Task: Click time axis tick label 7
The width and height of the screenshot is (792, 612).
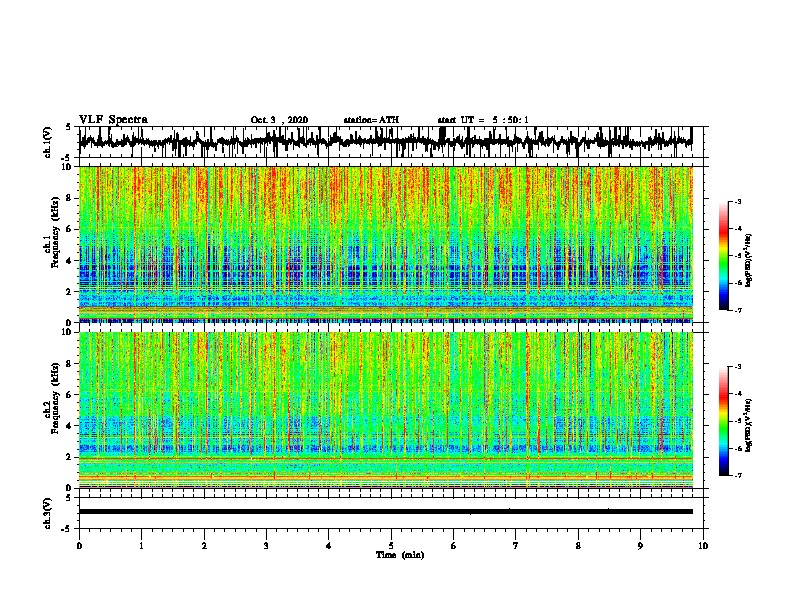Action: 516,546
